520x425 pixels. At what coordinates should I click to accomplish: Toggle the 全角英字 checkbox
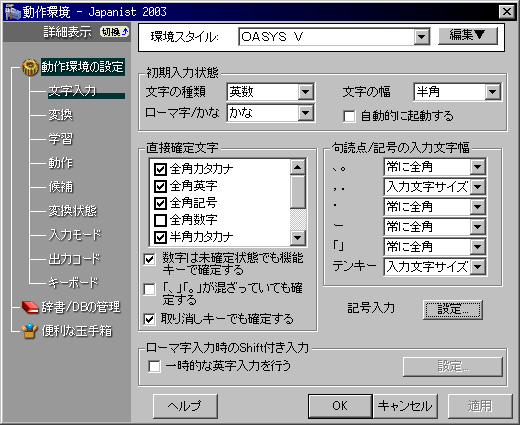point(160,186)
